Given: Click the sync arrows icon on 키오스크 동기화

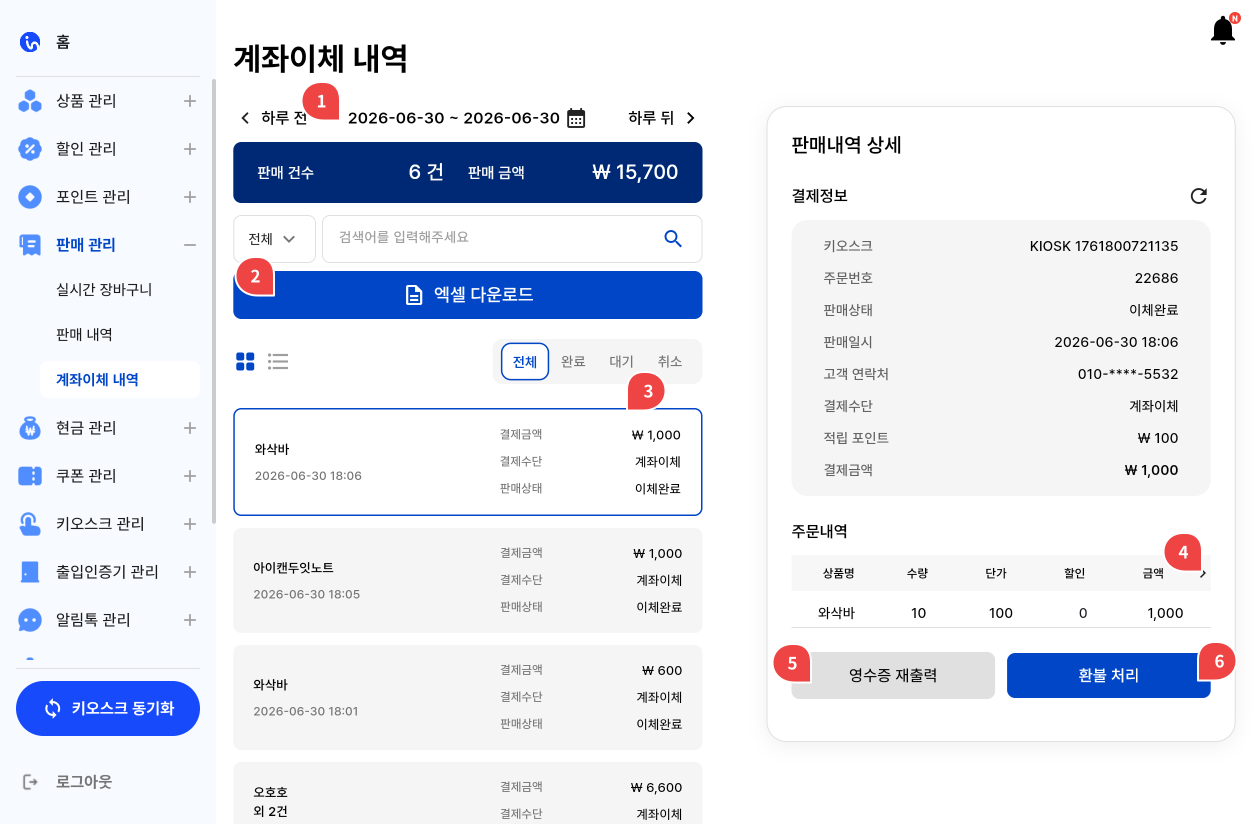Looking at the screenshot, I should [53, 708].
